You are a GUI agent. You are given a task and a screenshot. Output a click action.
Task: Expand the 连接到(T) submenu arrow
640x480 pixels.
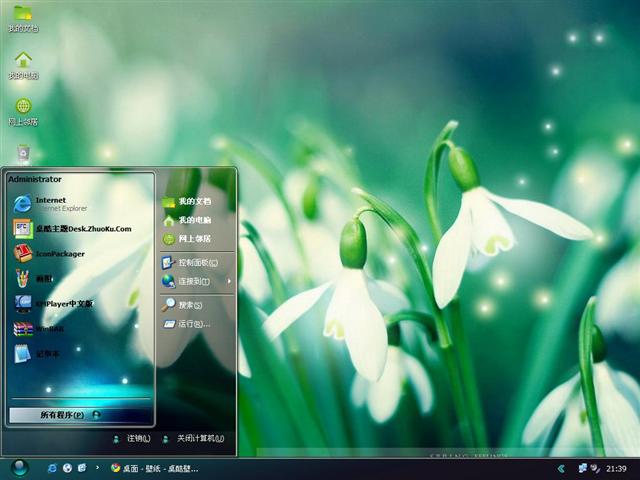229,281
